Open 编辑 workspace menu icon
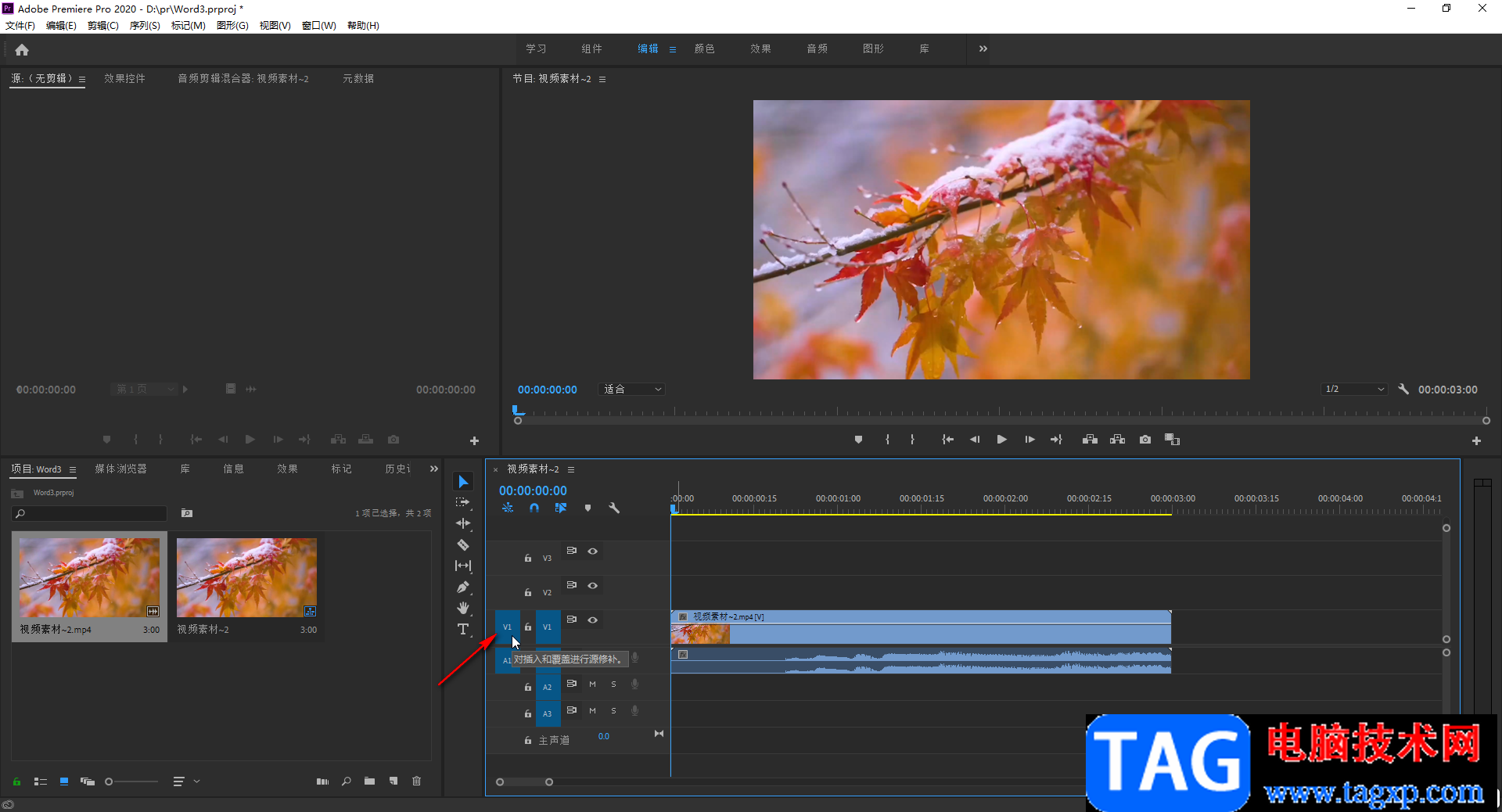 click(673, 49)
